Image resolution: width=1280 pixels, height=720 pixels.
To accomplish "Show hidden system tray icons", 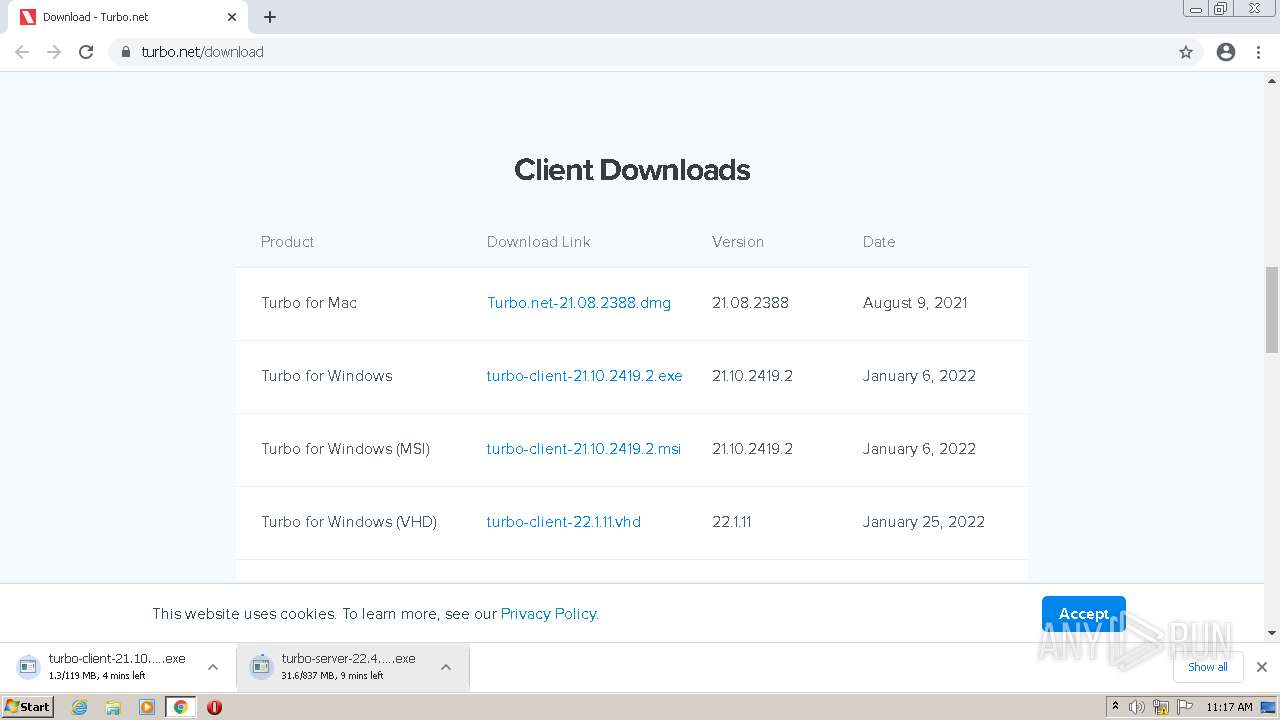I will pos(1116,707).
